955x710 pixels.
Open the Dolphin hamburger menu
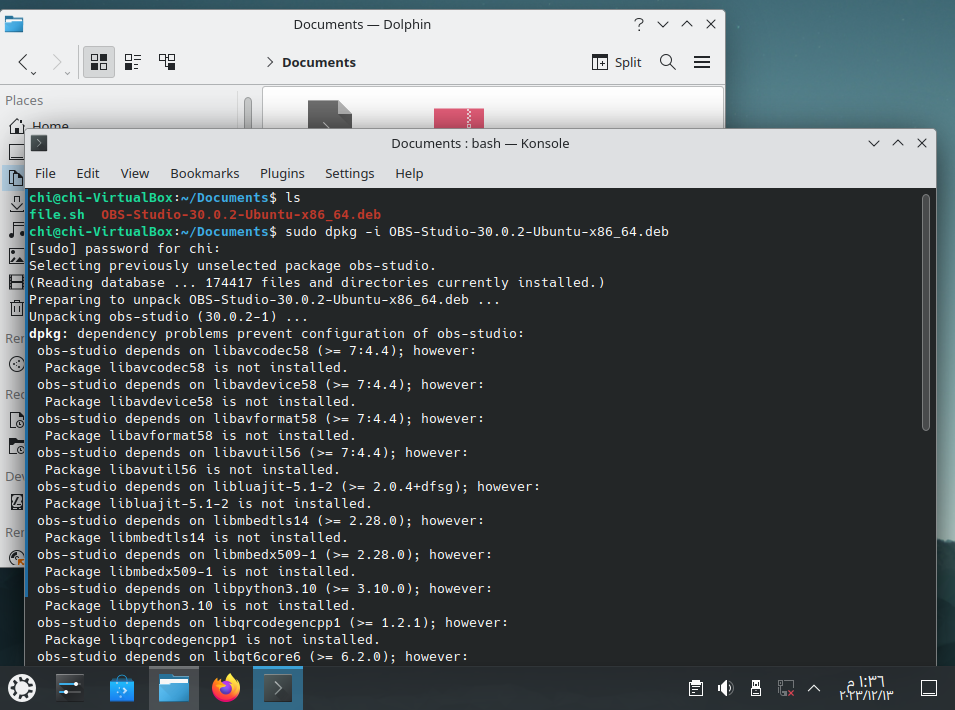point(702,62)
